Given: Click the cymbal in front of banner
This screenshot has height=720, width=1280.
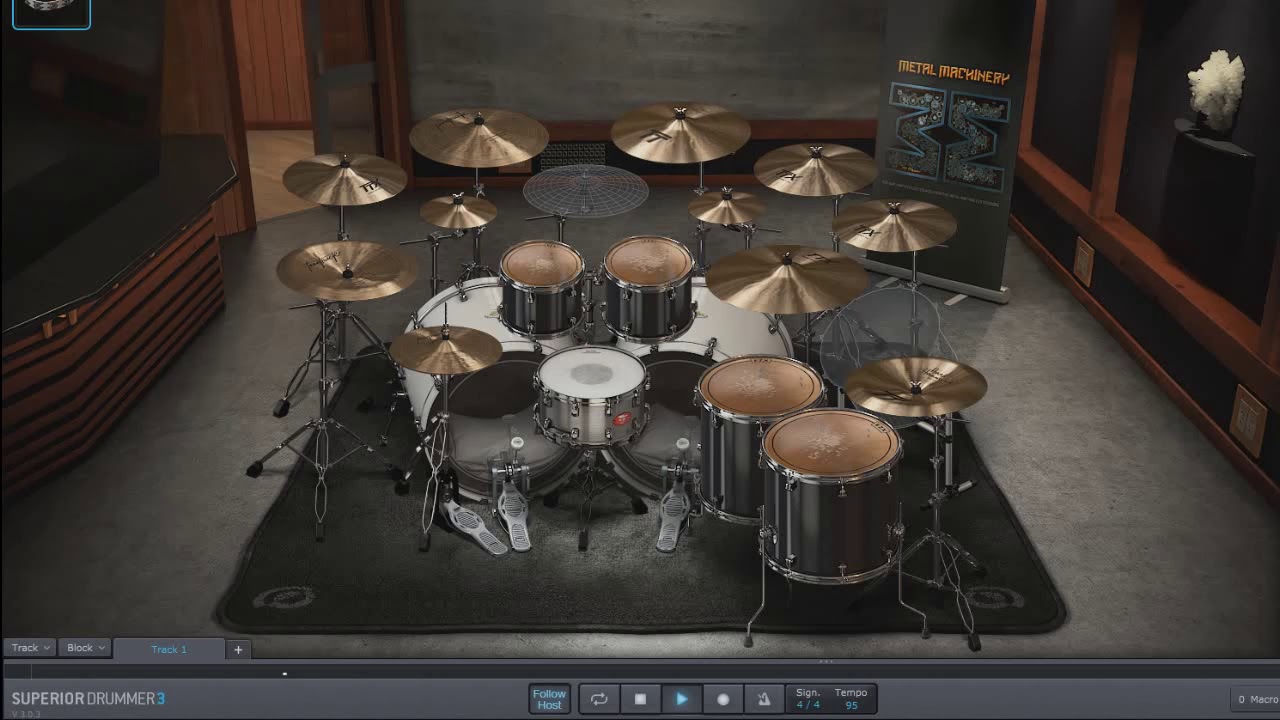Looking at the screenshot, I should 893,225.
